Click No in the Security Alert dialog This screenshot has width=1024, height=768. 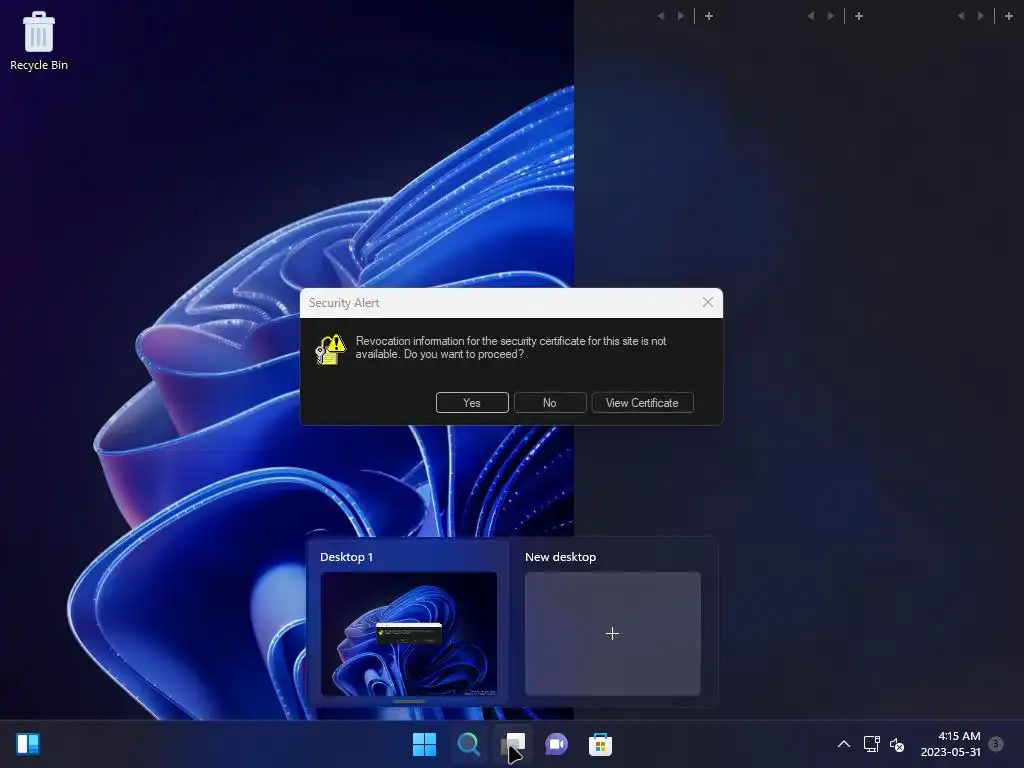tap(550, 403)
